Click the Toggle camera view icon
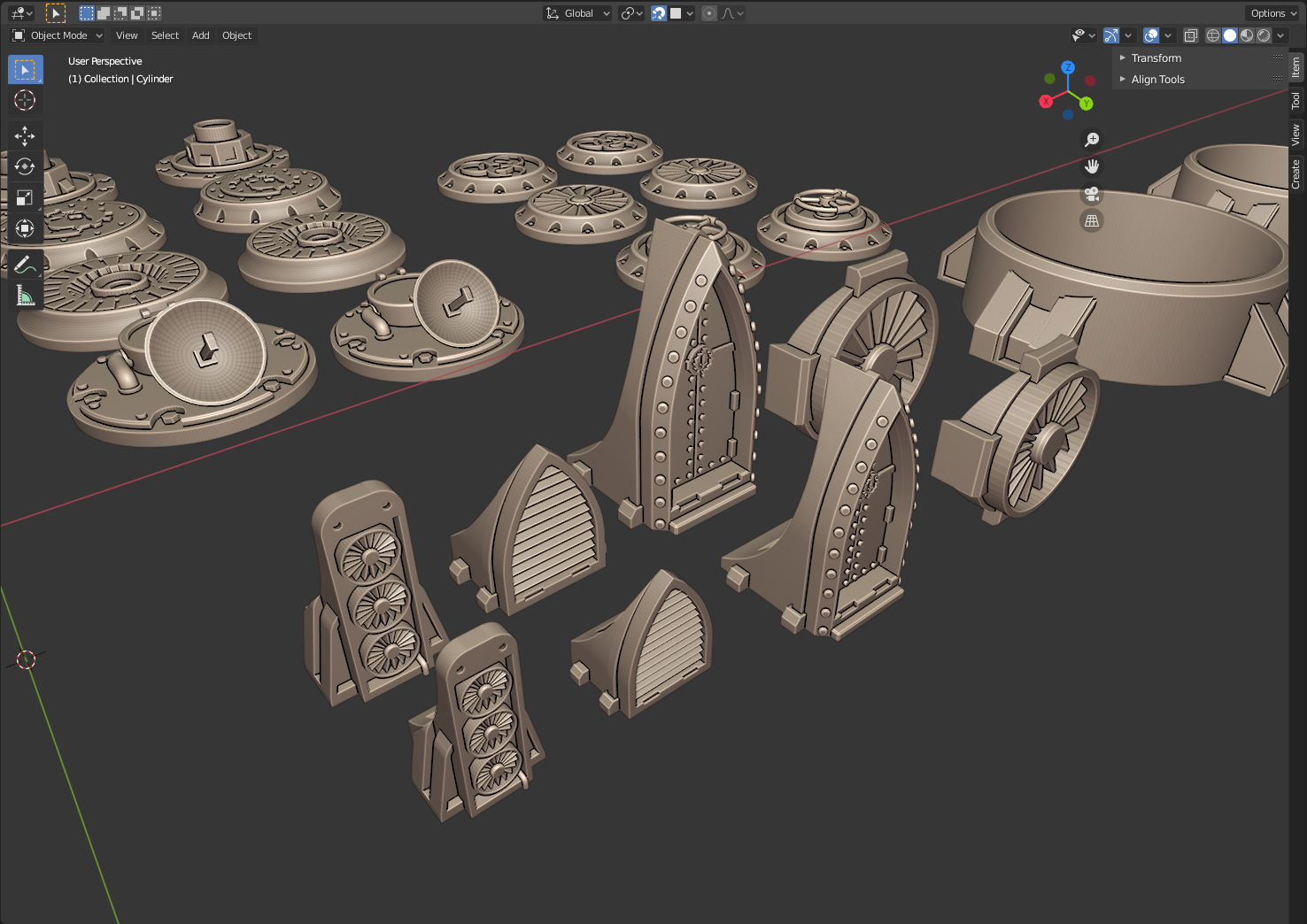The height and width of the screenshot is (924, 1307). point(1092,194)
